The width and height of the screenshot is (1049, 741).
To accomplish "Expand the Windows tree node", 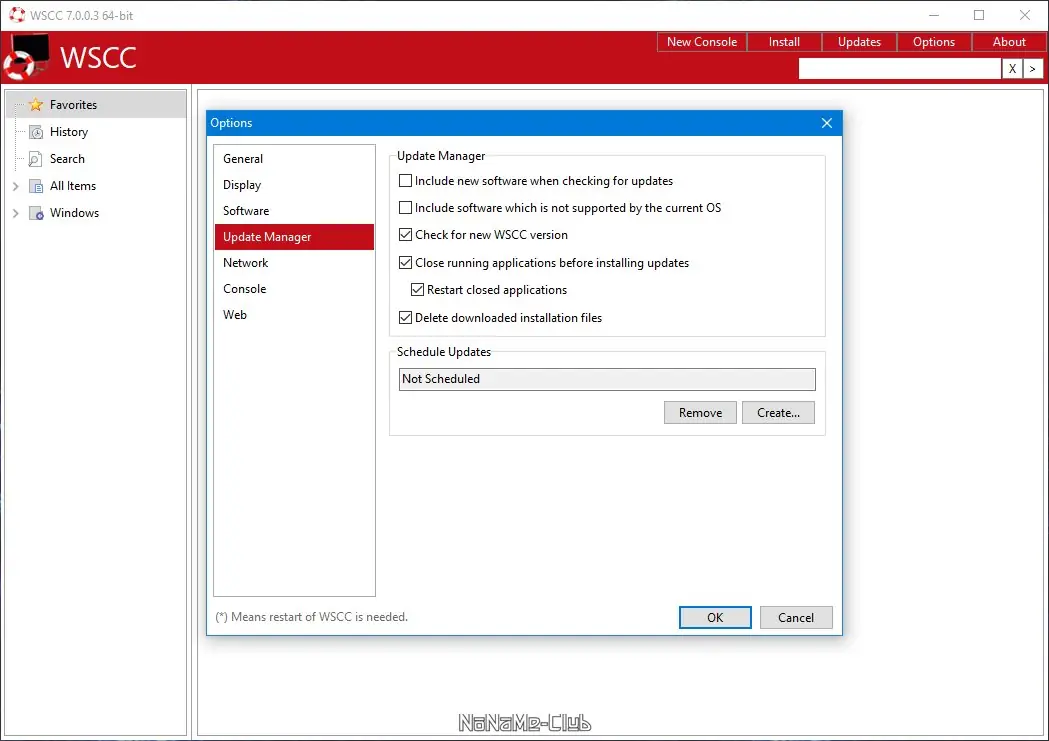I will (15, 213).
